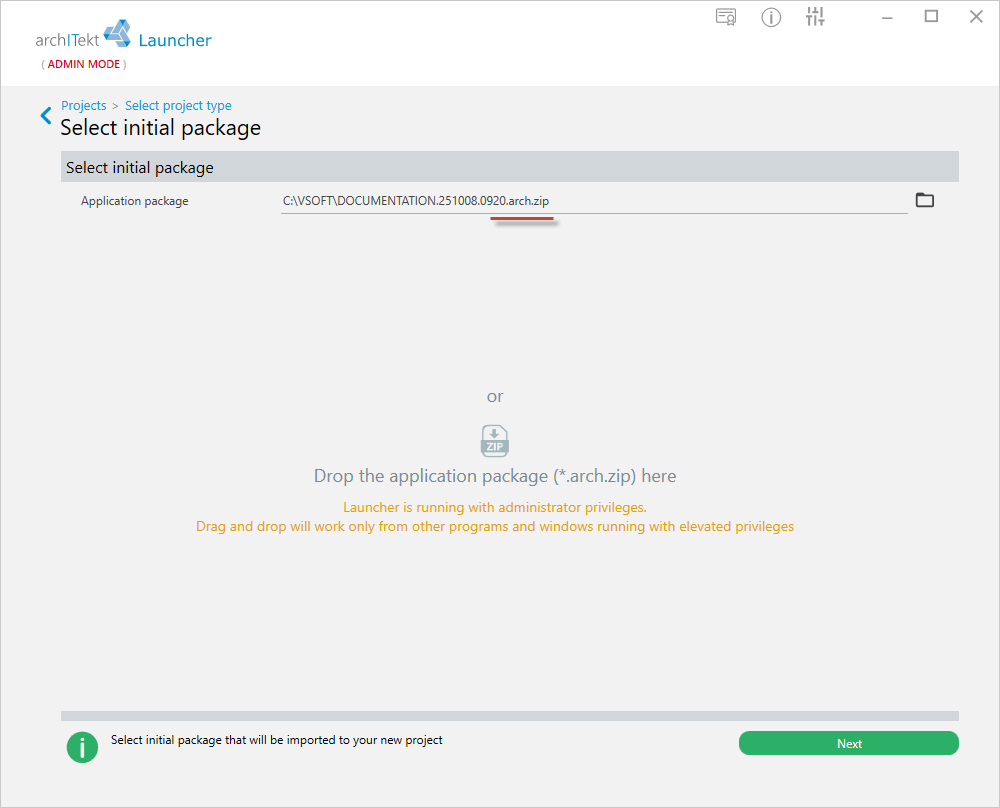Click the 'or' separator text
Screen dimensions: 1000x808
(495, 397)
